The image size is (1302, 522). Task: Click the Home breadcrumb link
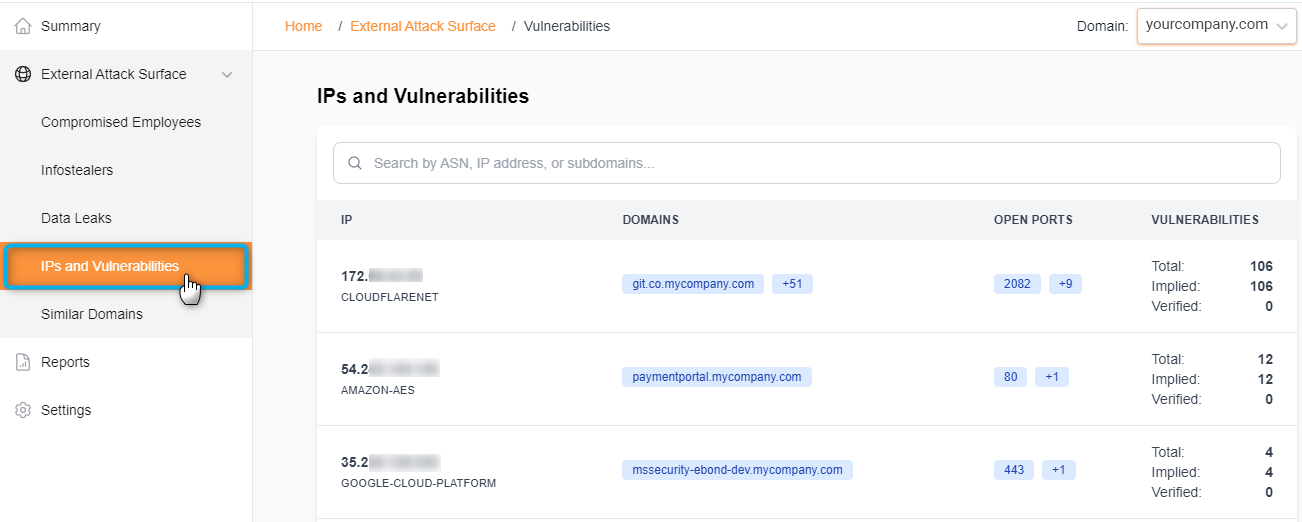[303, 26]
